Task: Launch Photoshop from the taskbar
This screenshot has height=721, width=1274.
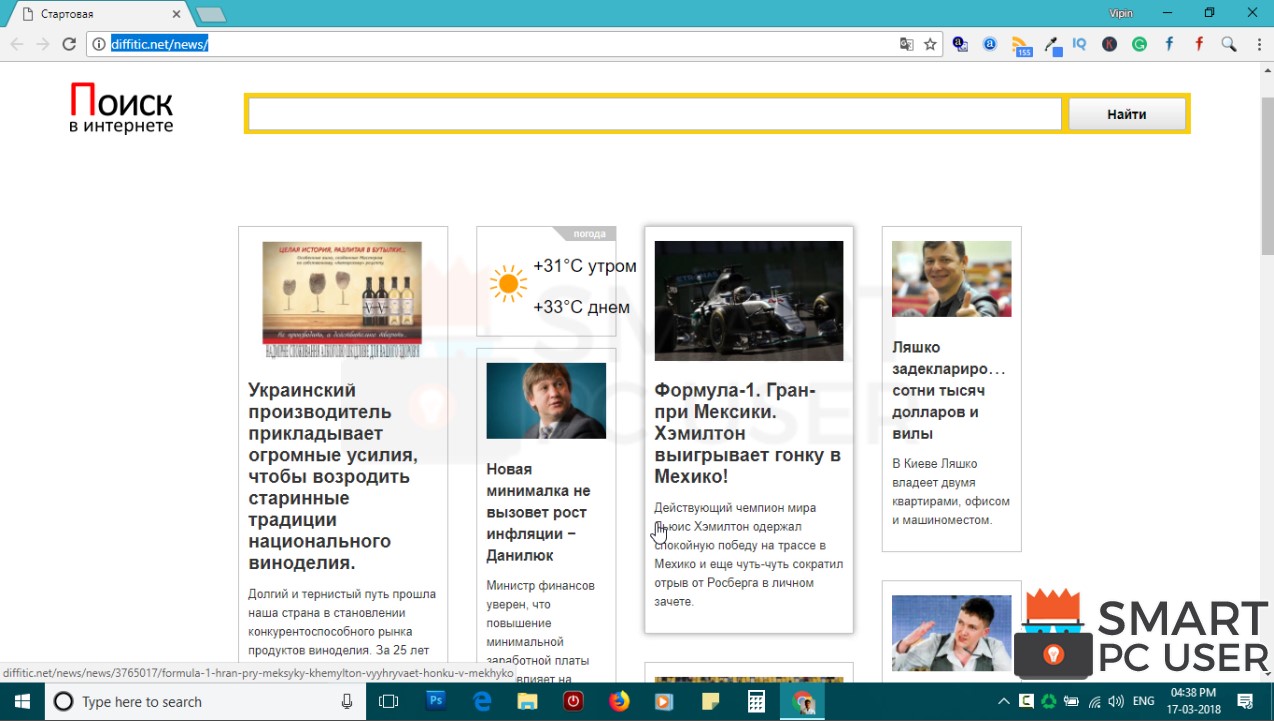Action: [435, 701]
